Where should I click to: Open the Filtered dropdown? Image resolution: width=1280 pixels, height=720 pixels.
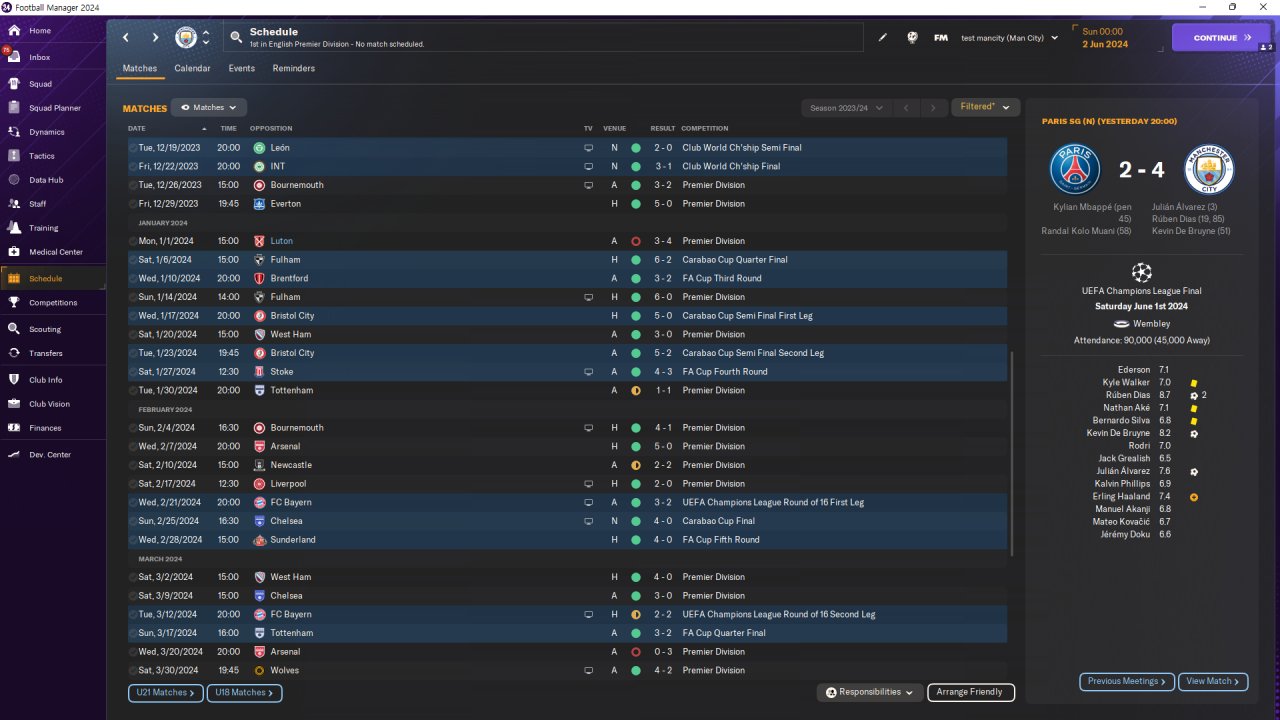click(985, 107)
